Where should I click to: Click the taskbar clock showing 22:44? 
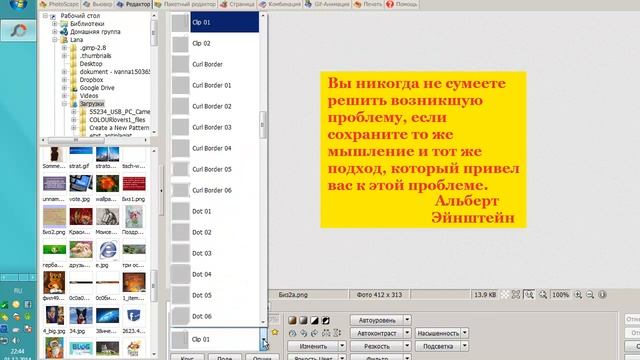17,351
